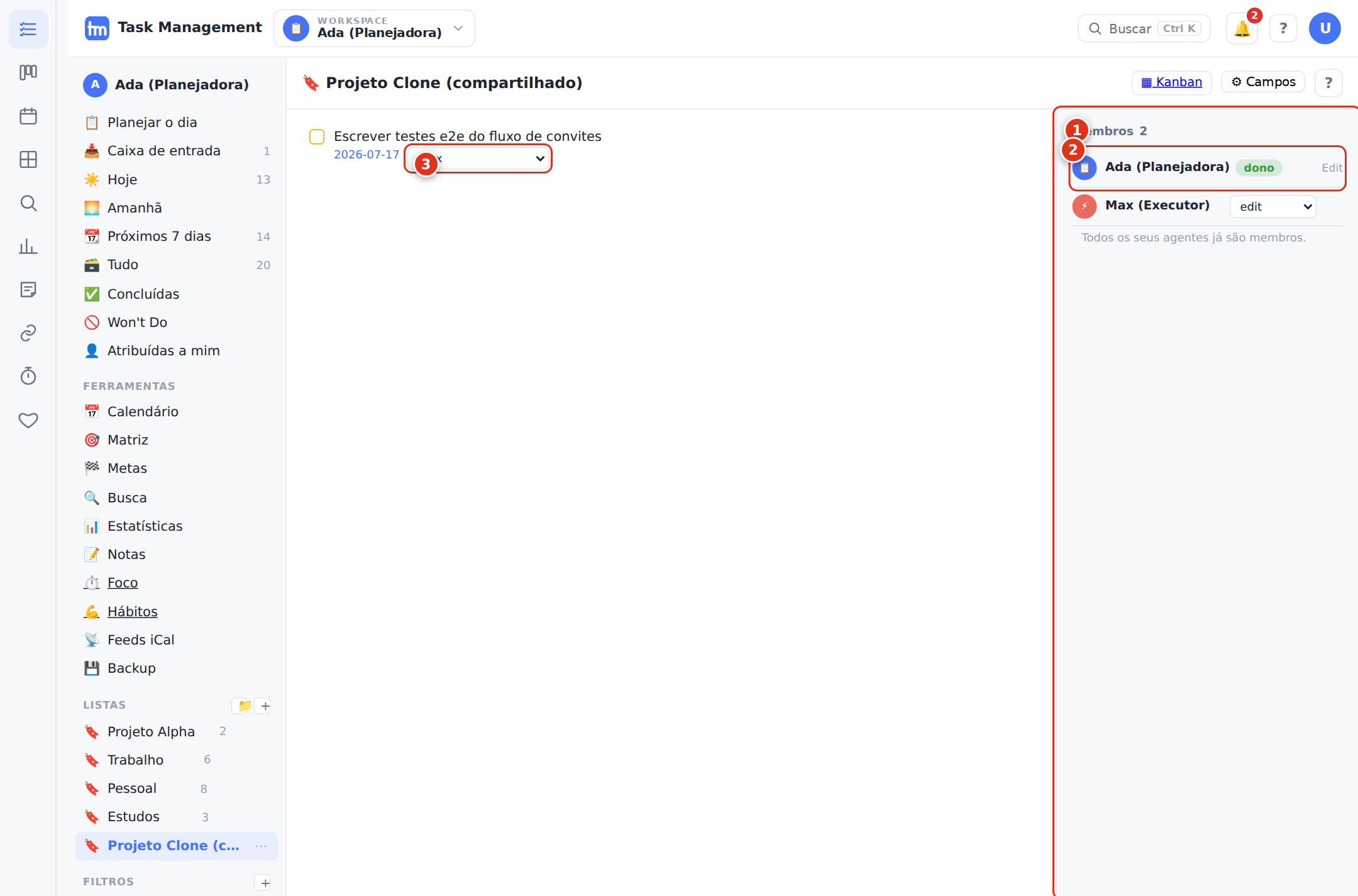Click the bookmark icon beside project title
This screenshot has width=1358, height=896.
[x=311, y=83]
